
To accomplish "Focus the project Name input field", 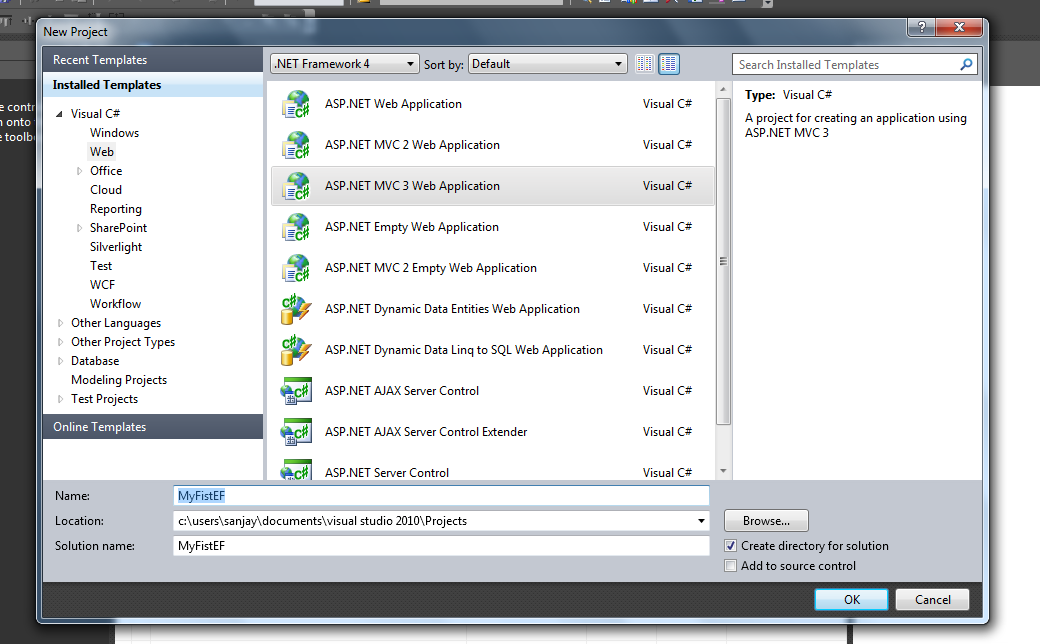I will [x=441, y=495].
